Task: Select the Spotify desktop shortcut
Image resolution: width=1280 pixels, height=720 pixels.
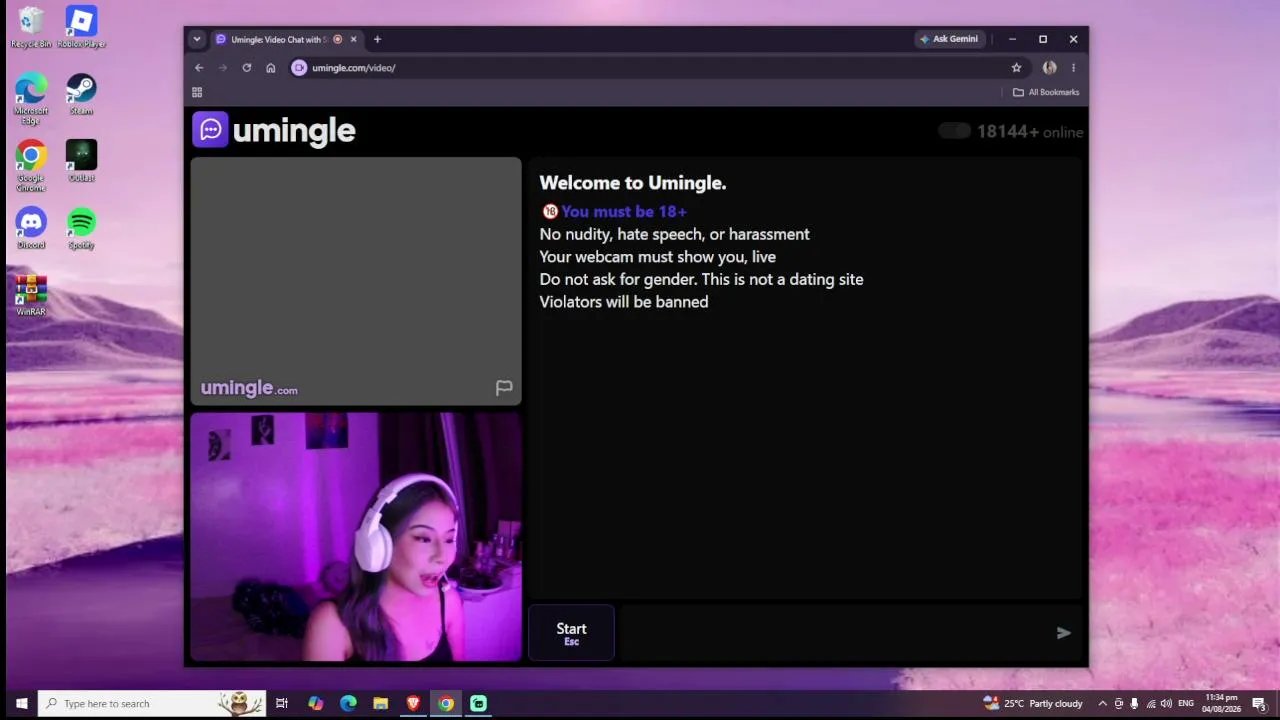Action: [x=81, y=228]
